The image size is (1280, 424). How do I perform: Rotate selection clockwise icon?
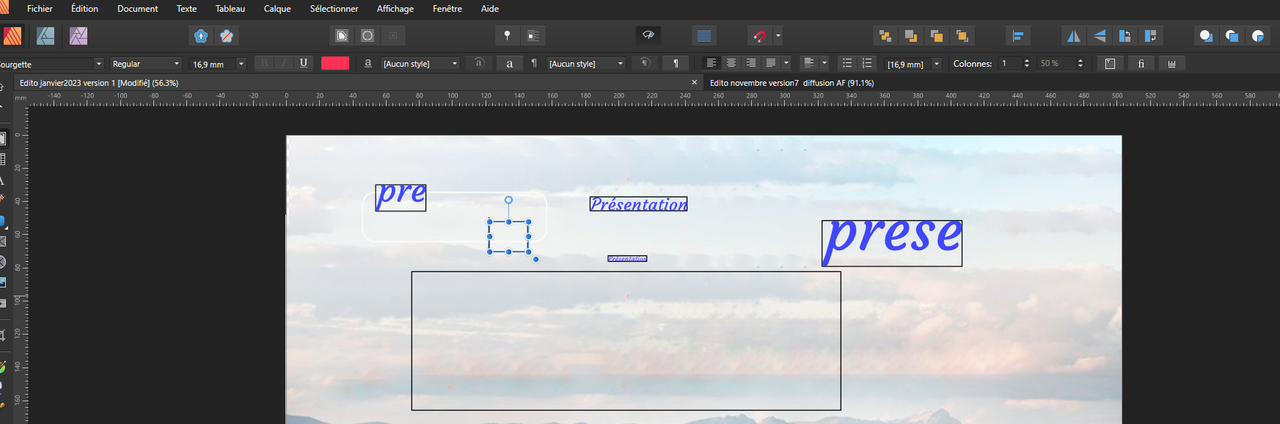tap(1151, 36)
